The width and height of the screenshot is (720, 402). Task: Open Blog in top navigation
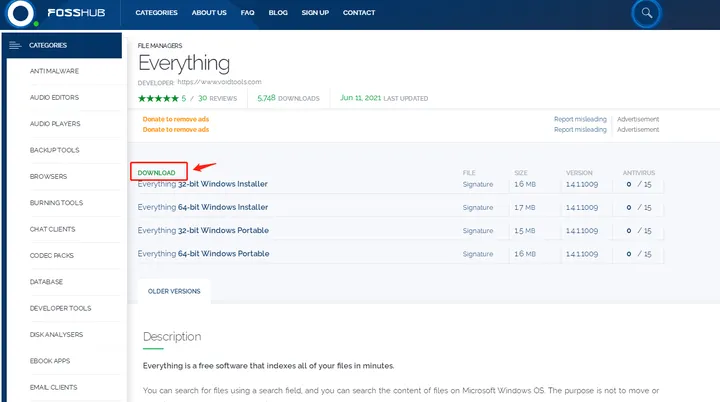(x=278, y=13)
